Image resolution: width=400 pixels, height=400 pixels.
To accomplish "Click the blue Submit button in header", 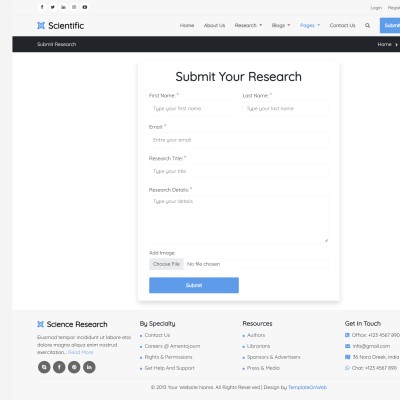I will click(x=390, y=25).
